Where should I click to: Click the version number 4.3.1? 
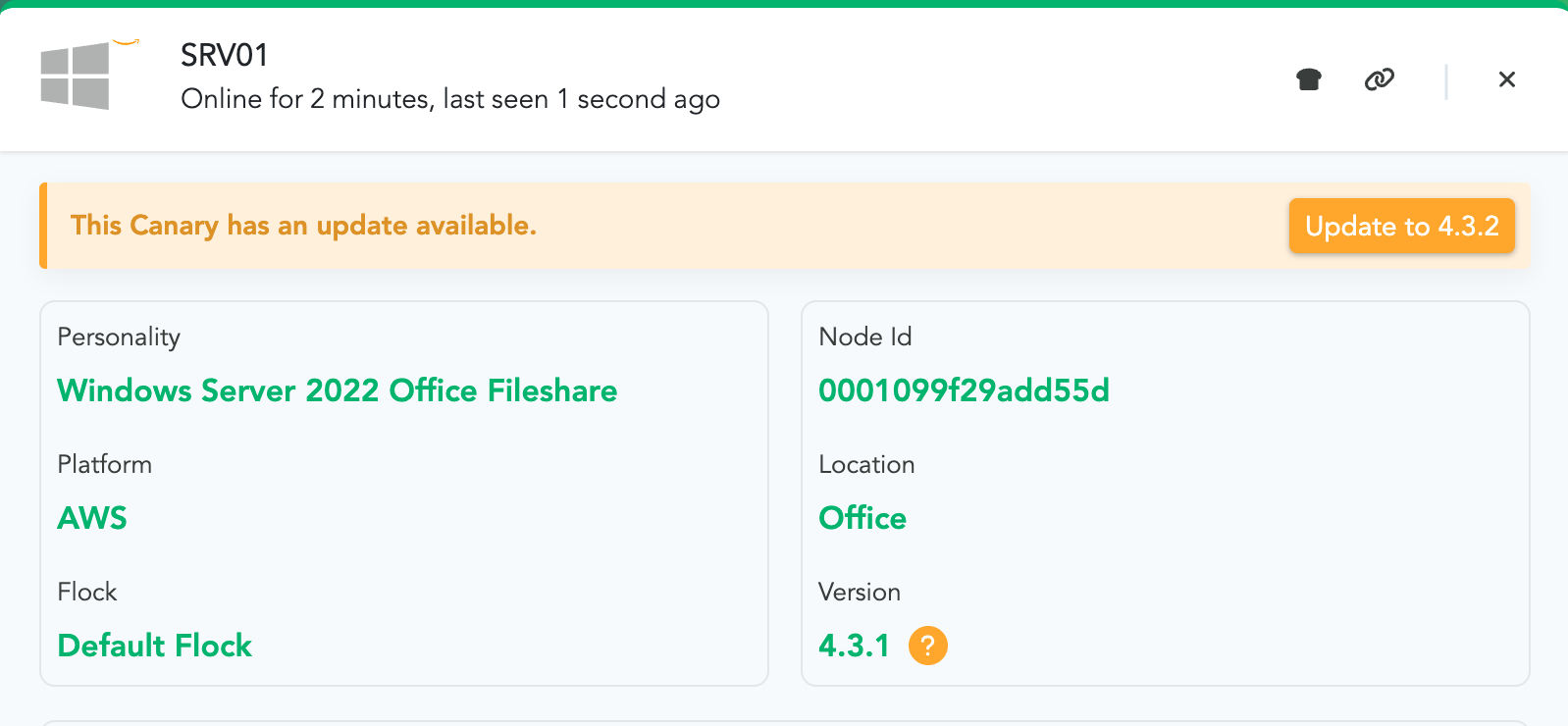click(x=854, y=646)
